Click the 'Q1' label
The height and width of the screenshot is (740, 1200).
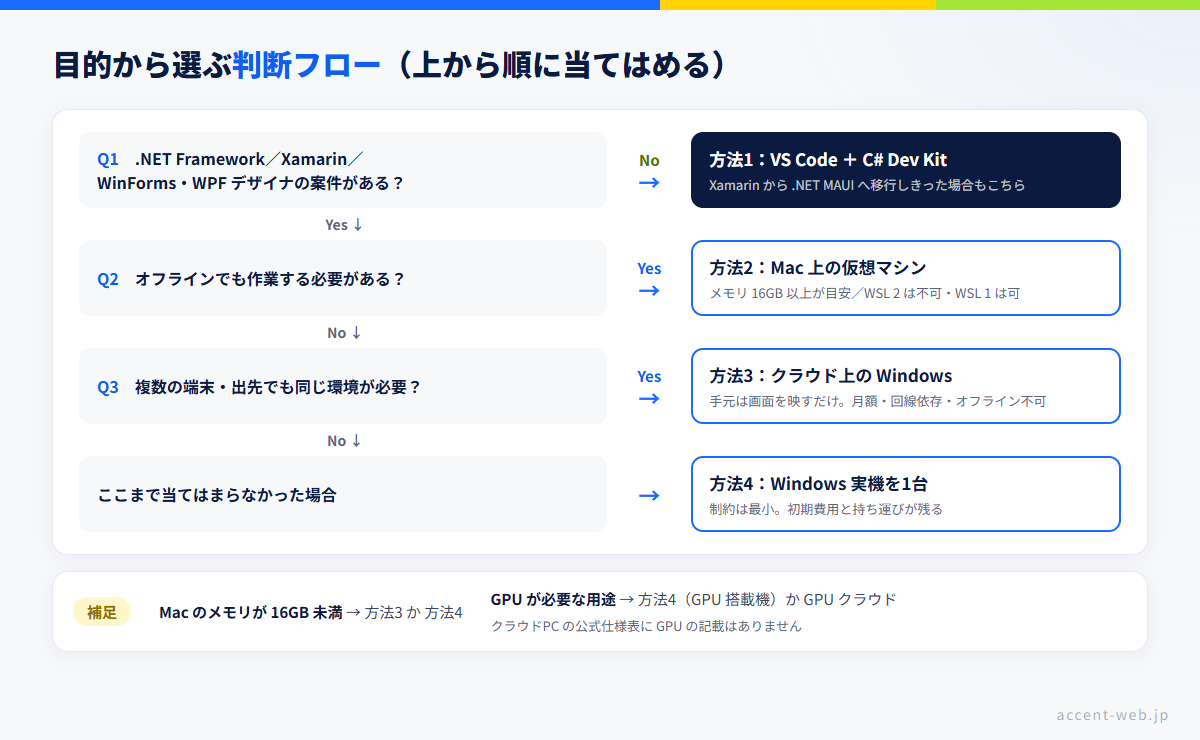click(108, 159)
